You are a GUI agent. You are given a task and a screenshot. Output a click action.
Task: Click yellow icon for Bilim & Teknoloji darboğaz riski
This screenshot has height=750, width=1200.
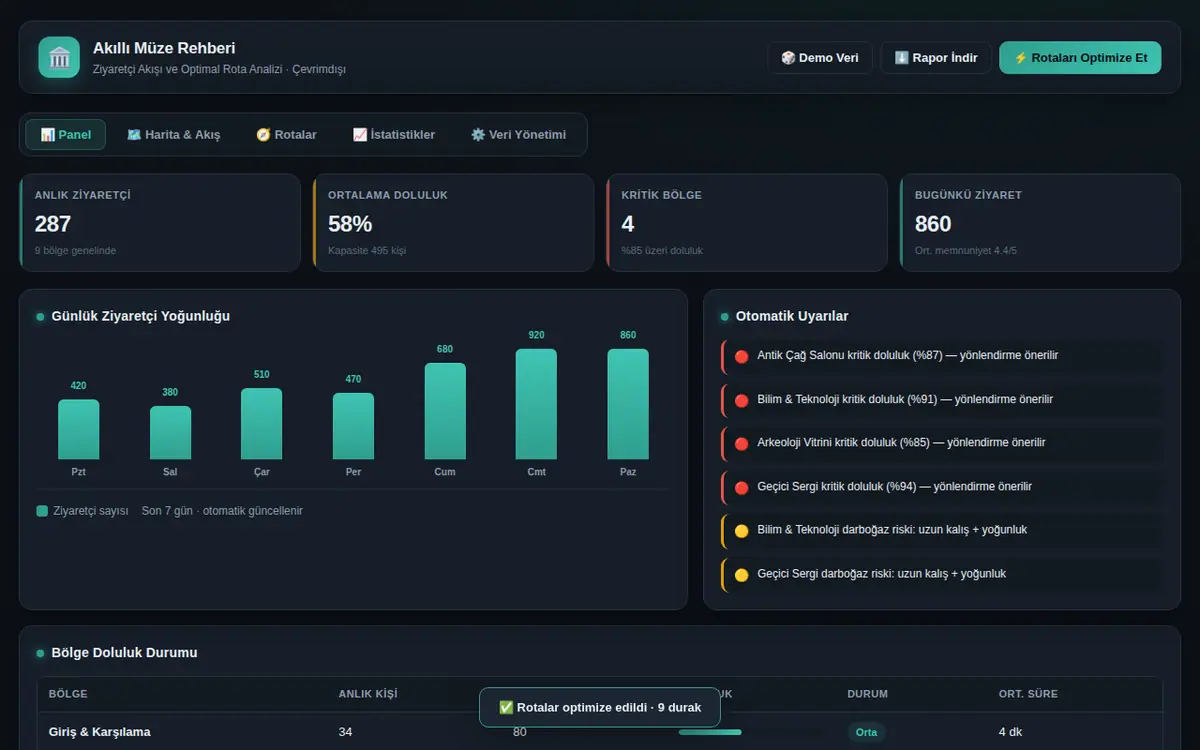741,530
